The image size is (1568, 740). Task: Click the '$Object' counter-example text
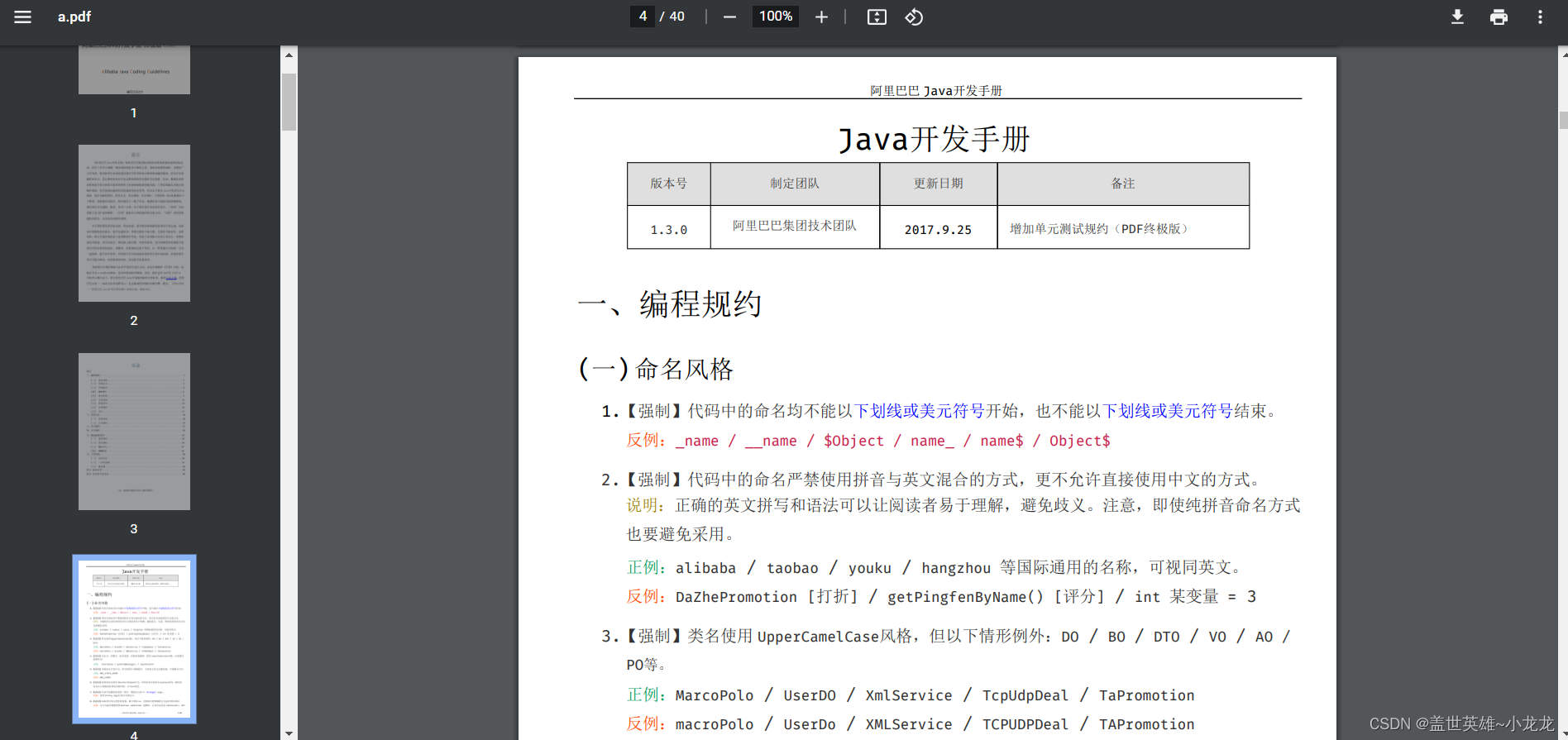(x=853, y=441)
